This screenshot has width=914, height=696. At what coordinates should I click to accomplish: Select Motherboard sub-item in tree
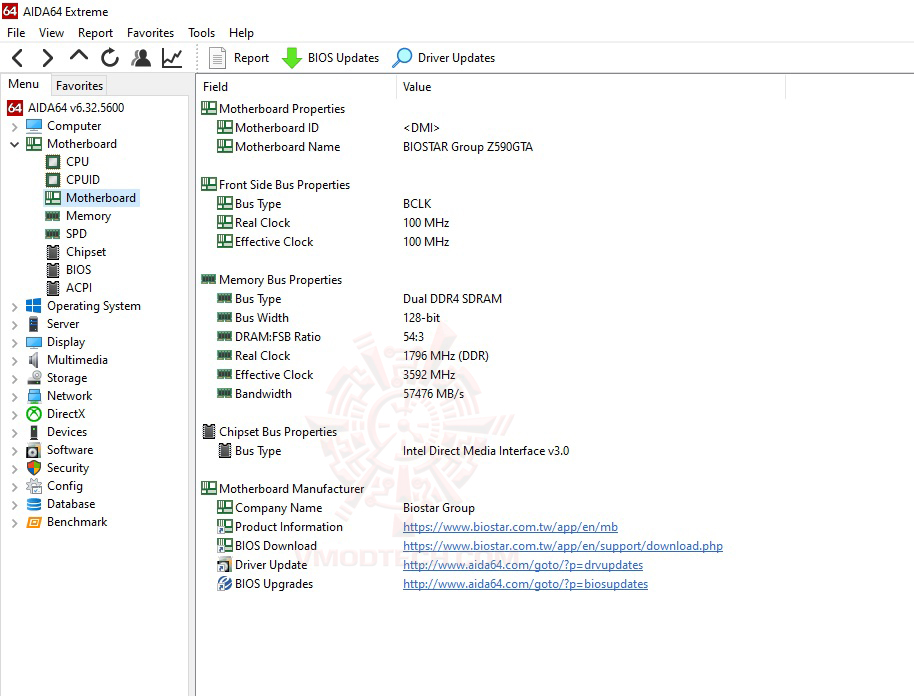pos(92,198)
